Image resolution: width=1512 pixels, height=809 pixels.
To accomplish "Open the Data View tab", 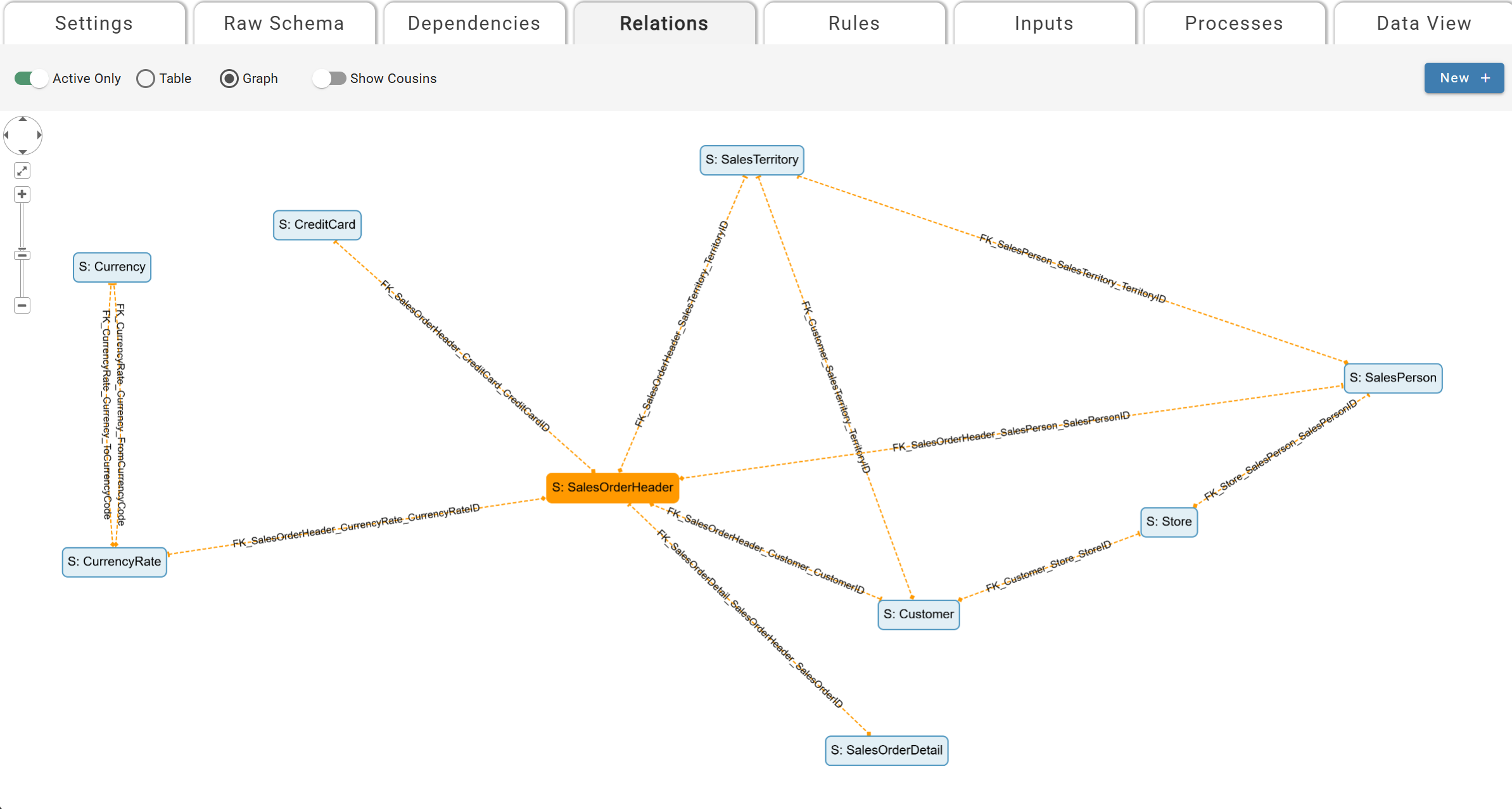I will pos(1423,23).
